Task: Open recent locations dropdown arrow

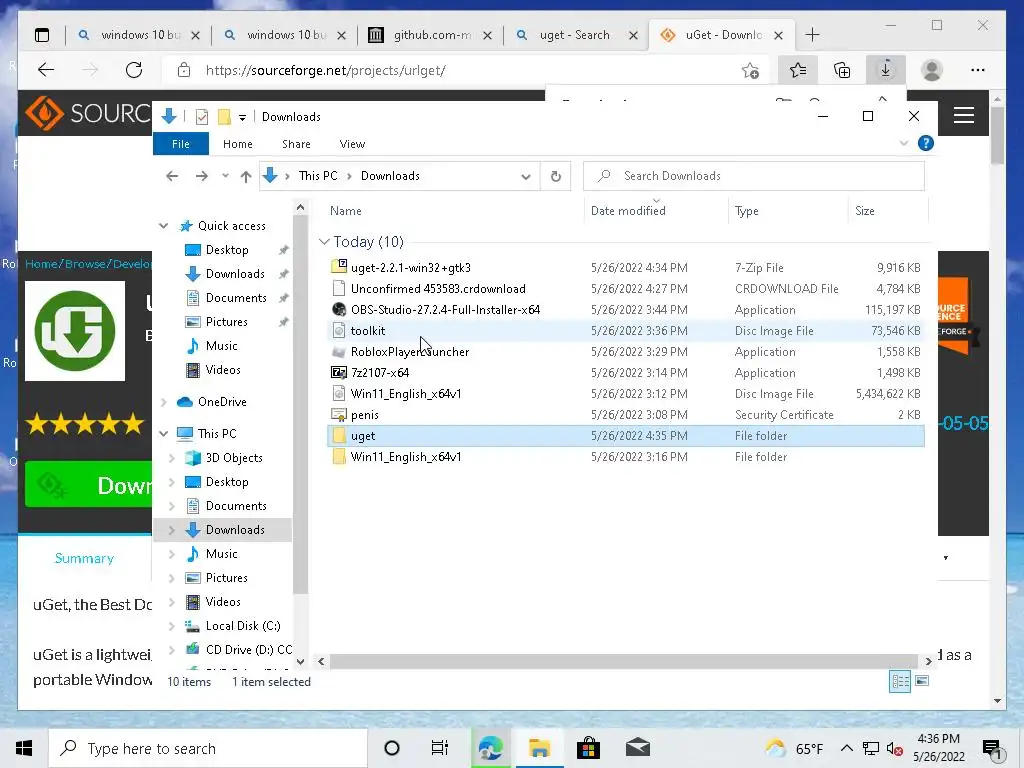Action: click(225, 176)
